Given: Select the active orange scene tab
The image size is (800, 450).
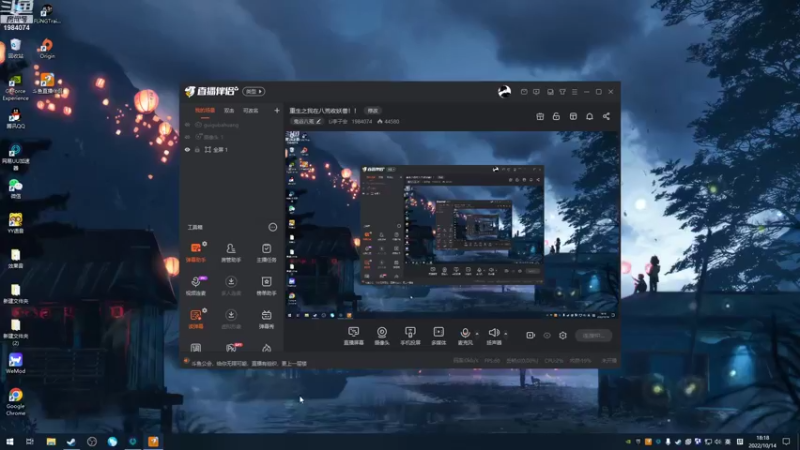Looking at the screenshot, I should 205,110.
